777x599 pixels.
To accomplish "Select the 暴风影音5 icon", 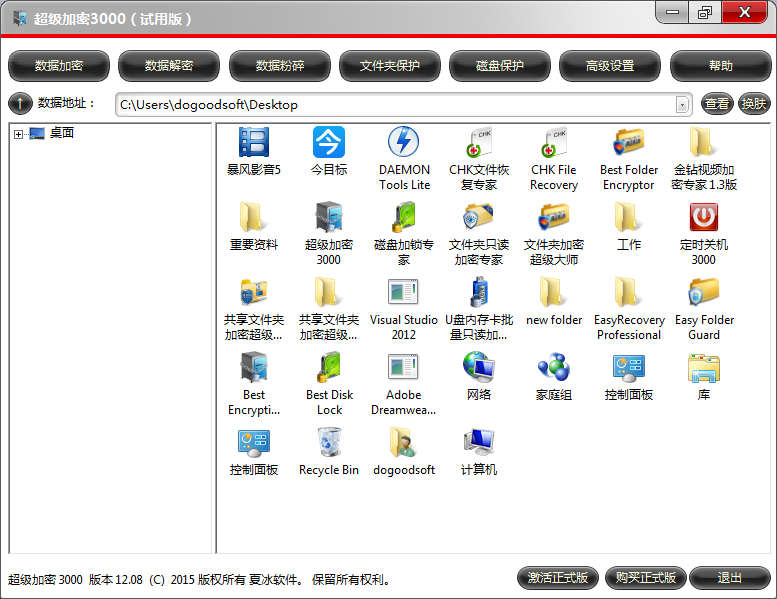I will click(x=254, y=143).
